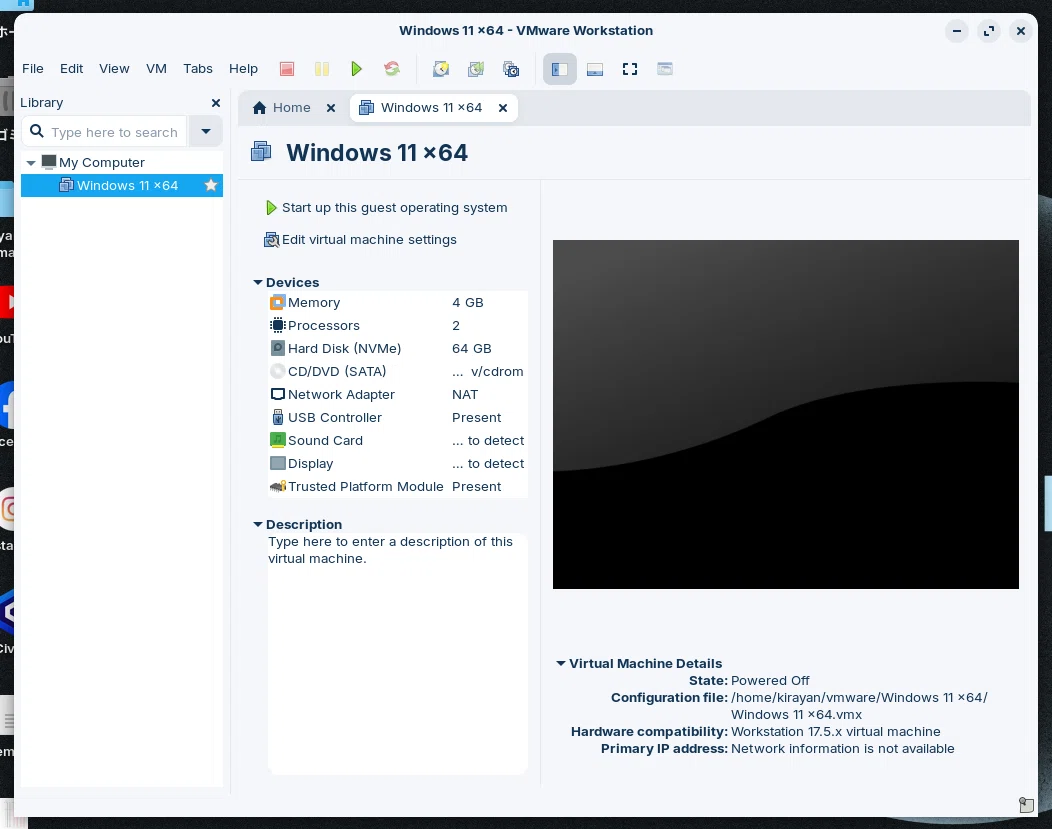The image size is (1052, 829).
Task: Open the Edit menu
Action: pos(71,68)
